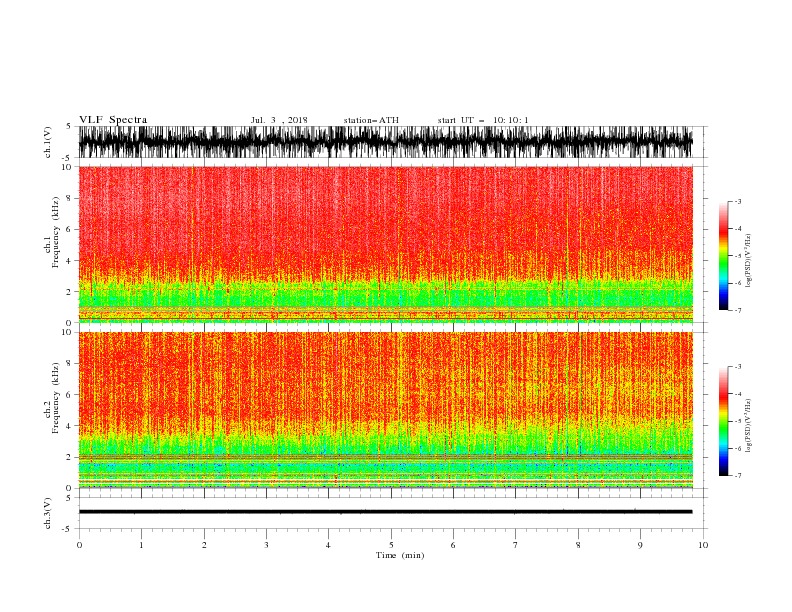Click time axis tick label "8"
This screenshot has width=792, height=612.
(x=578, y=545)
